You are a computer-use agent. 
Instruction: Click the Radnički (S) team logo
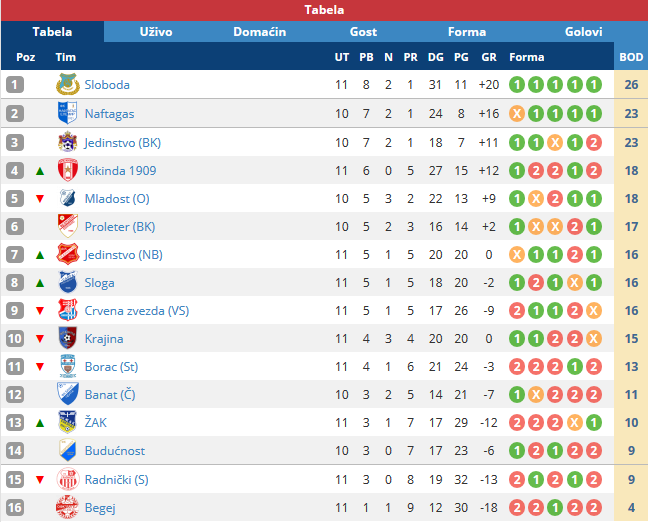pyautogui.click(x=68, y=479)
